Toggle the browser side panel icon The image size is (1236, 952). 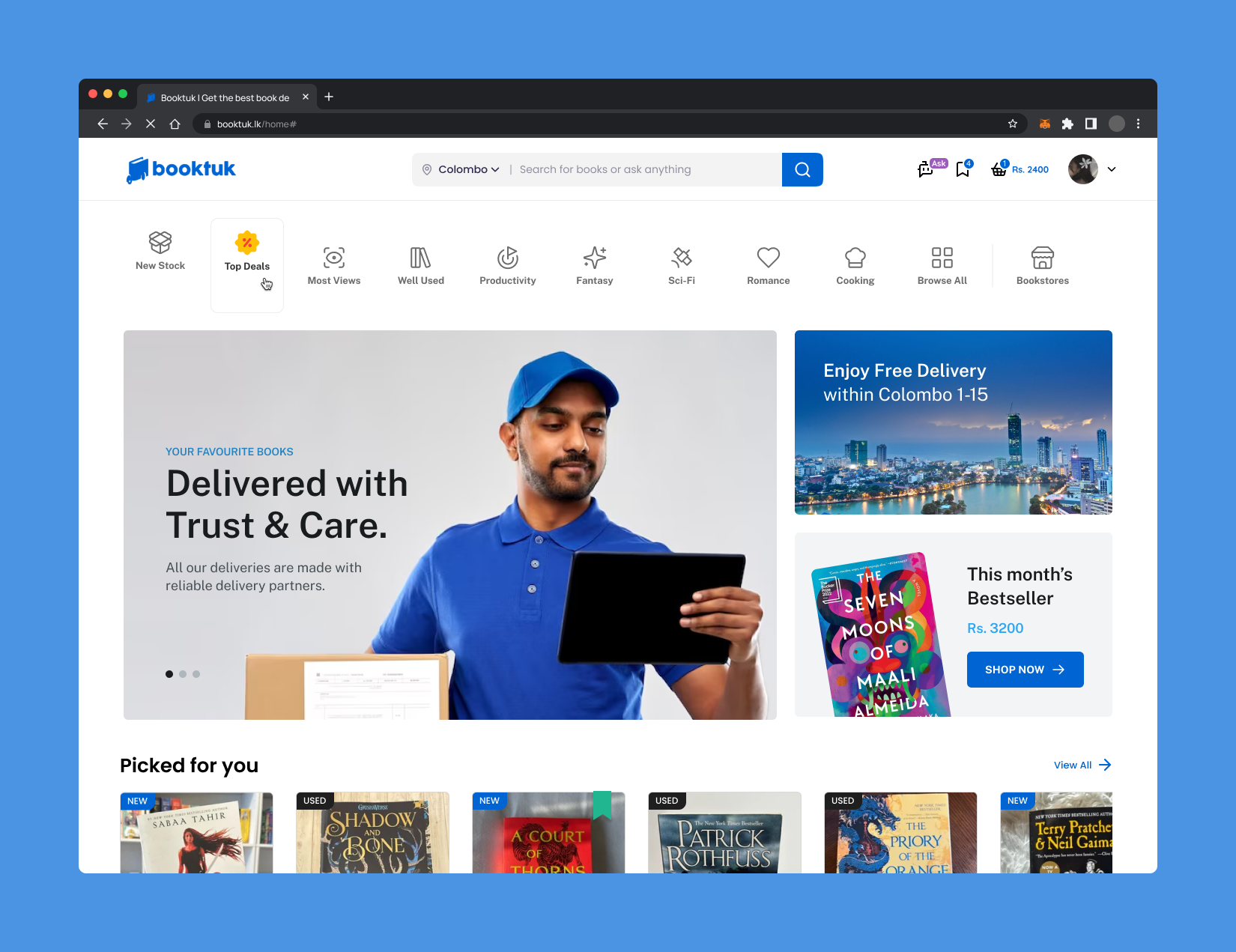pyautogui.click(x=1091, y=124)
